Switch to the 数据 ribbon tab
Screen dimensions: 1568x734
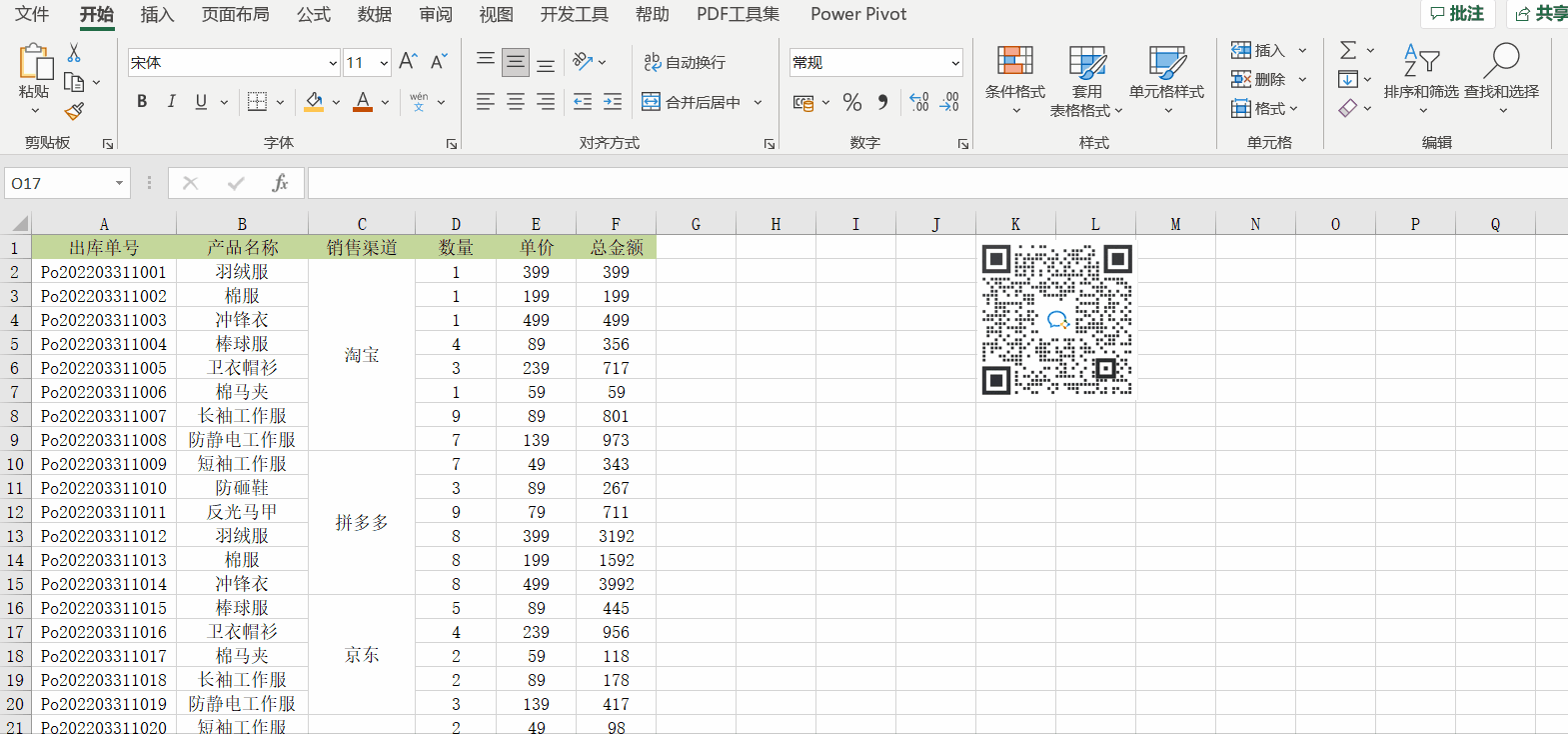374,14
